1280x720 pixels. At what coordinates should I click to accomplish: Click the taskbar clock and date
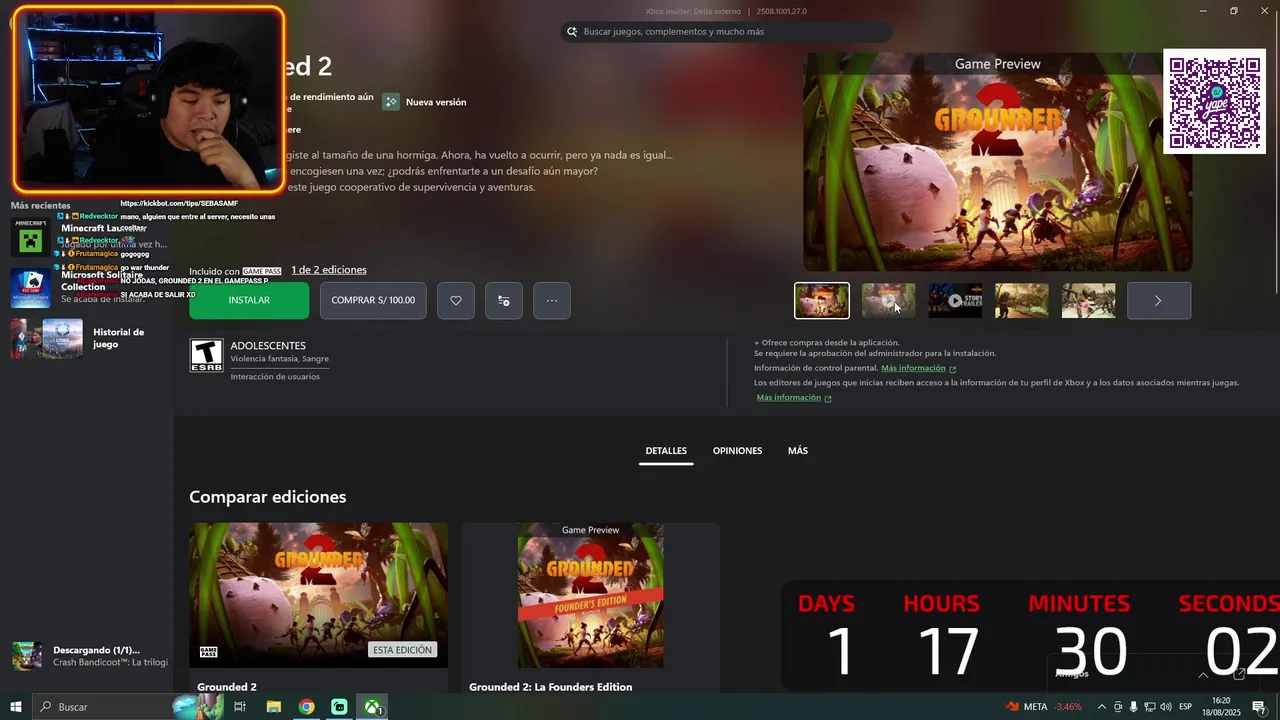click(x=1221, y=707)
